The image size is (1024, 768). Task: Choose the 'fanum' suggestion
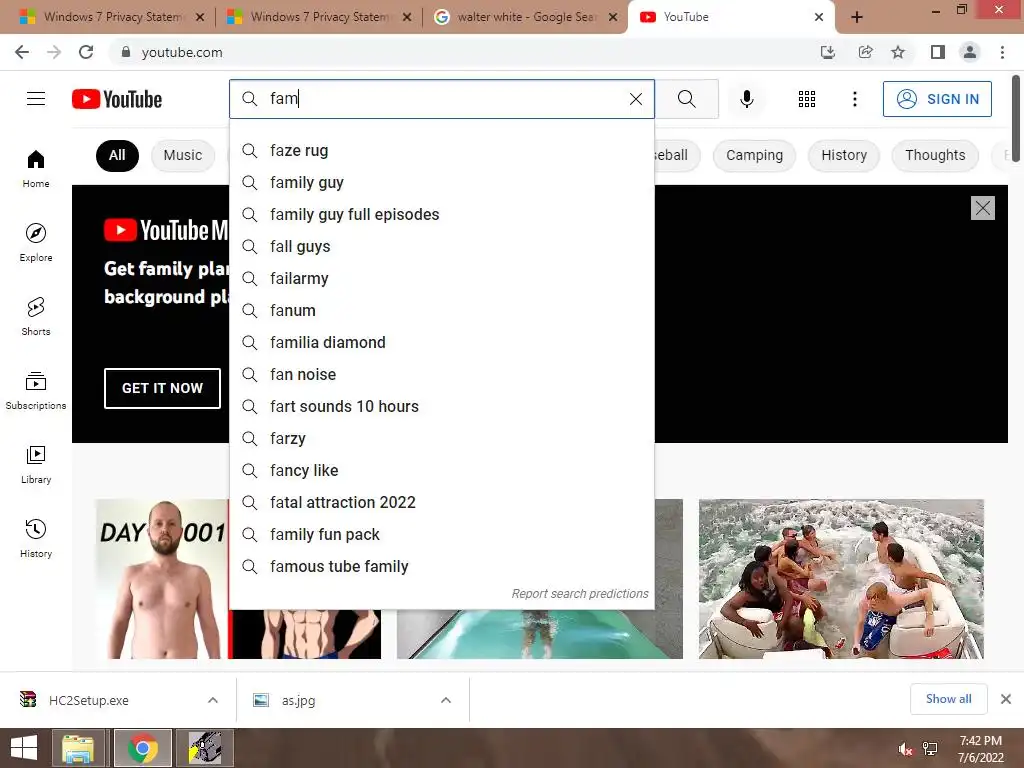(x=442, y=311)
